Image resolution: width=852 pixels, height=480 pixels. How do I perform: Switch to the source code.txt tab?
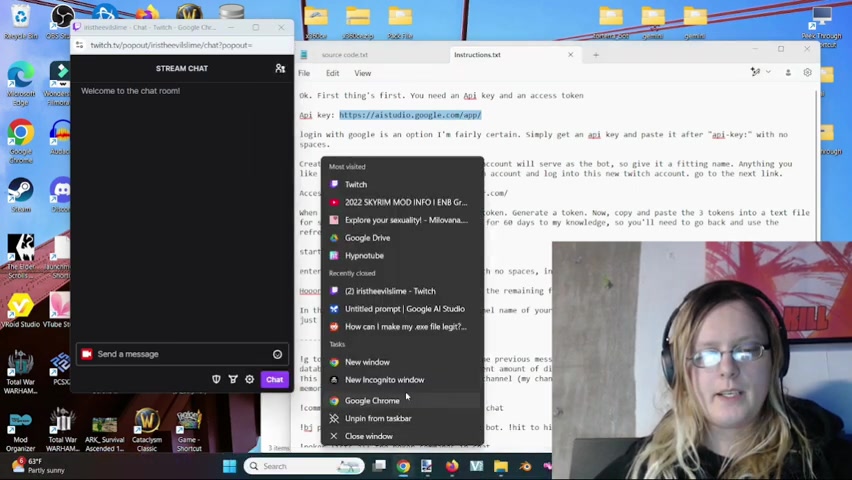(x=344, y=55)
